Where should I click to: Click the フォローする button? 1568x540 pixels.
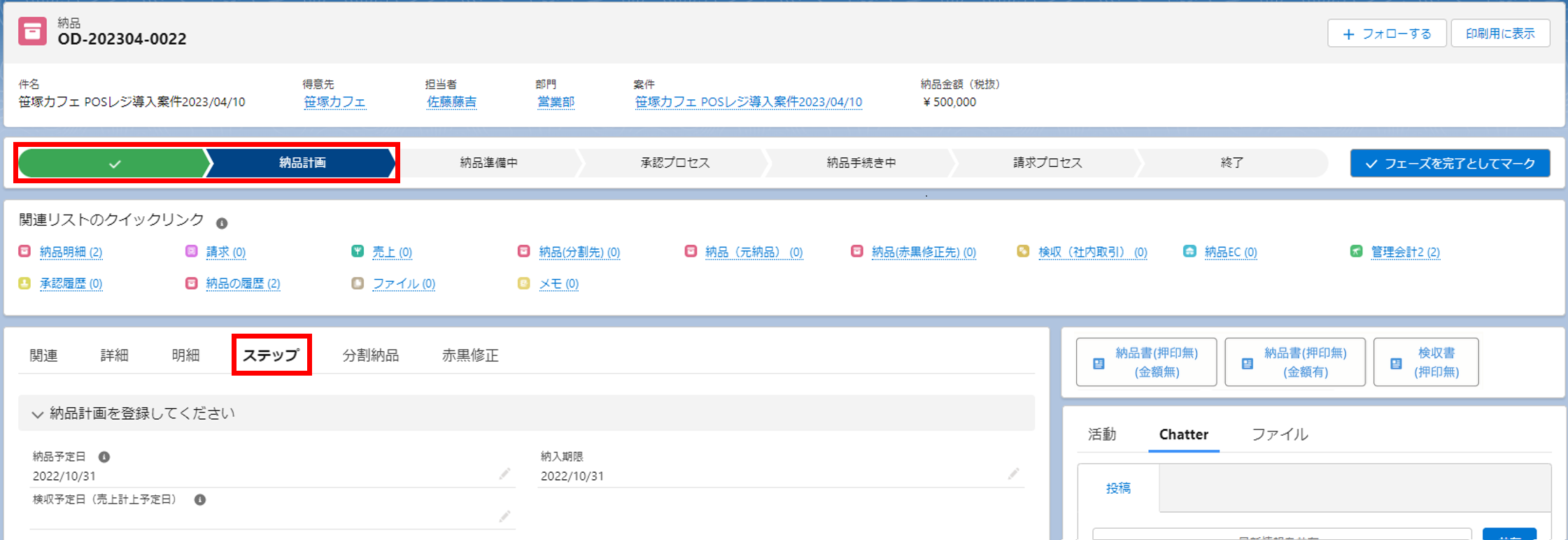click(1387, 34)
